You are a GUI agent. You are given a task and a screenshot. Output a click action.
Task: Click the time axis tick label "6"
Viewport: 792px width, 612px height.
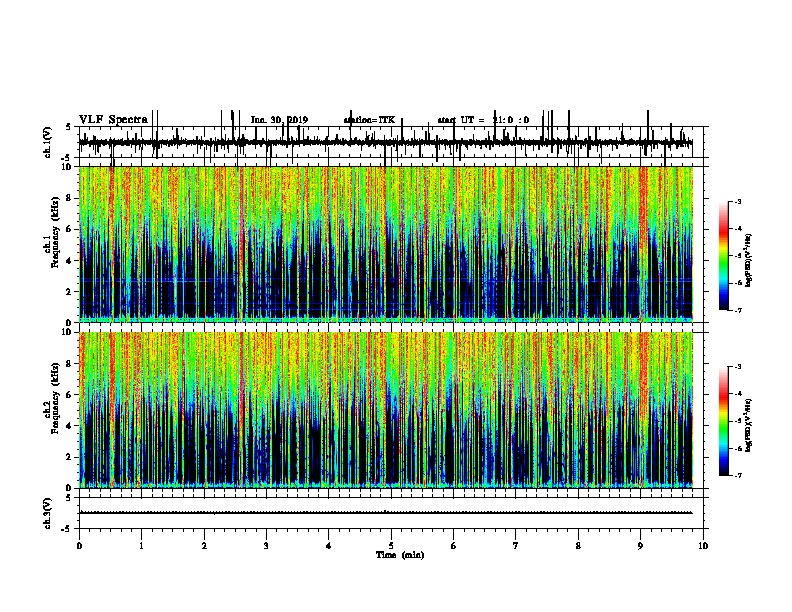click(x=453, y=546)
